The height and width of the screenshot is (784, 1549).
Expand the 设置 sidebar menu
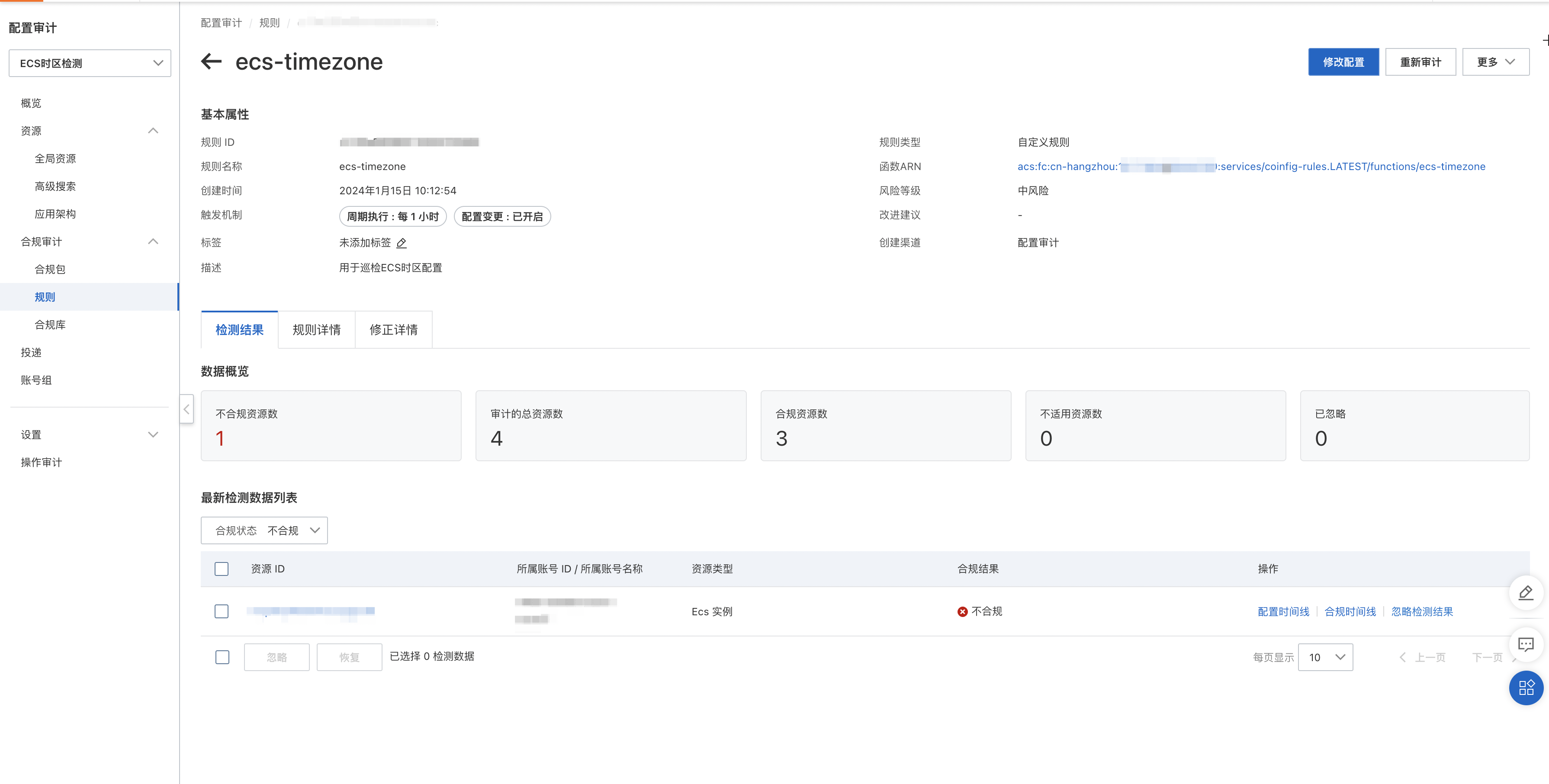coord(153,435)
